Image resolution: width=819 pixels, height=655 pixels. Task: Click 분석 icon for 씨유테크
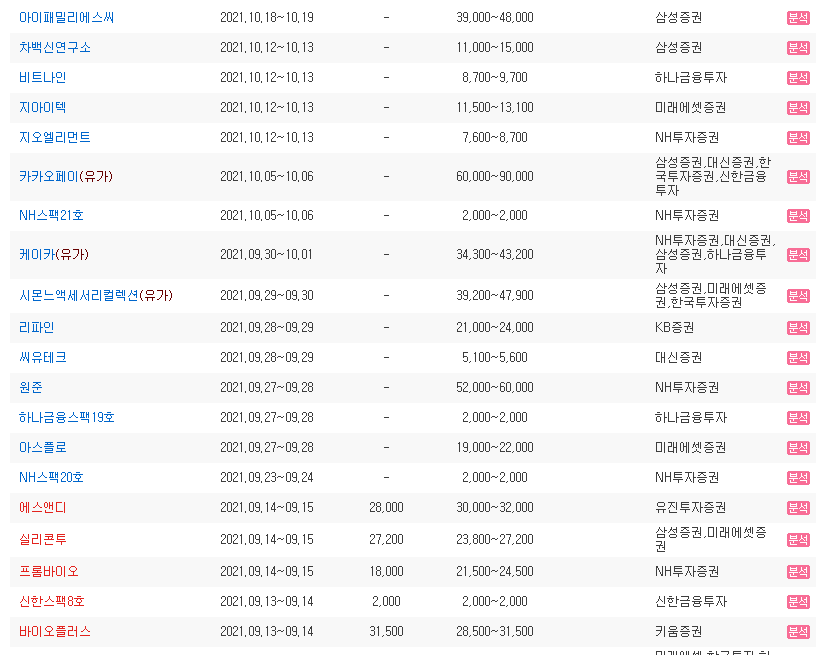tap(798, 358)
